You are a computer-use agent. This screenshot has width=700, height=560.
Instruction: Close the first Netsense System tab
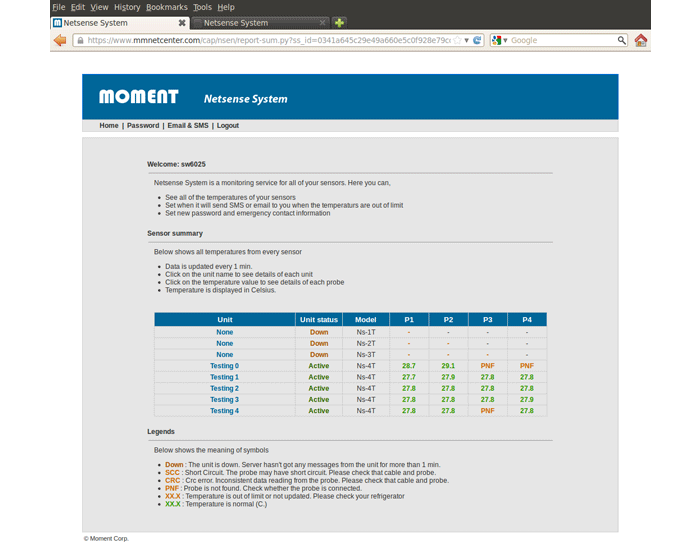pos(181,22)
